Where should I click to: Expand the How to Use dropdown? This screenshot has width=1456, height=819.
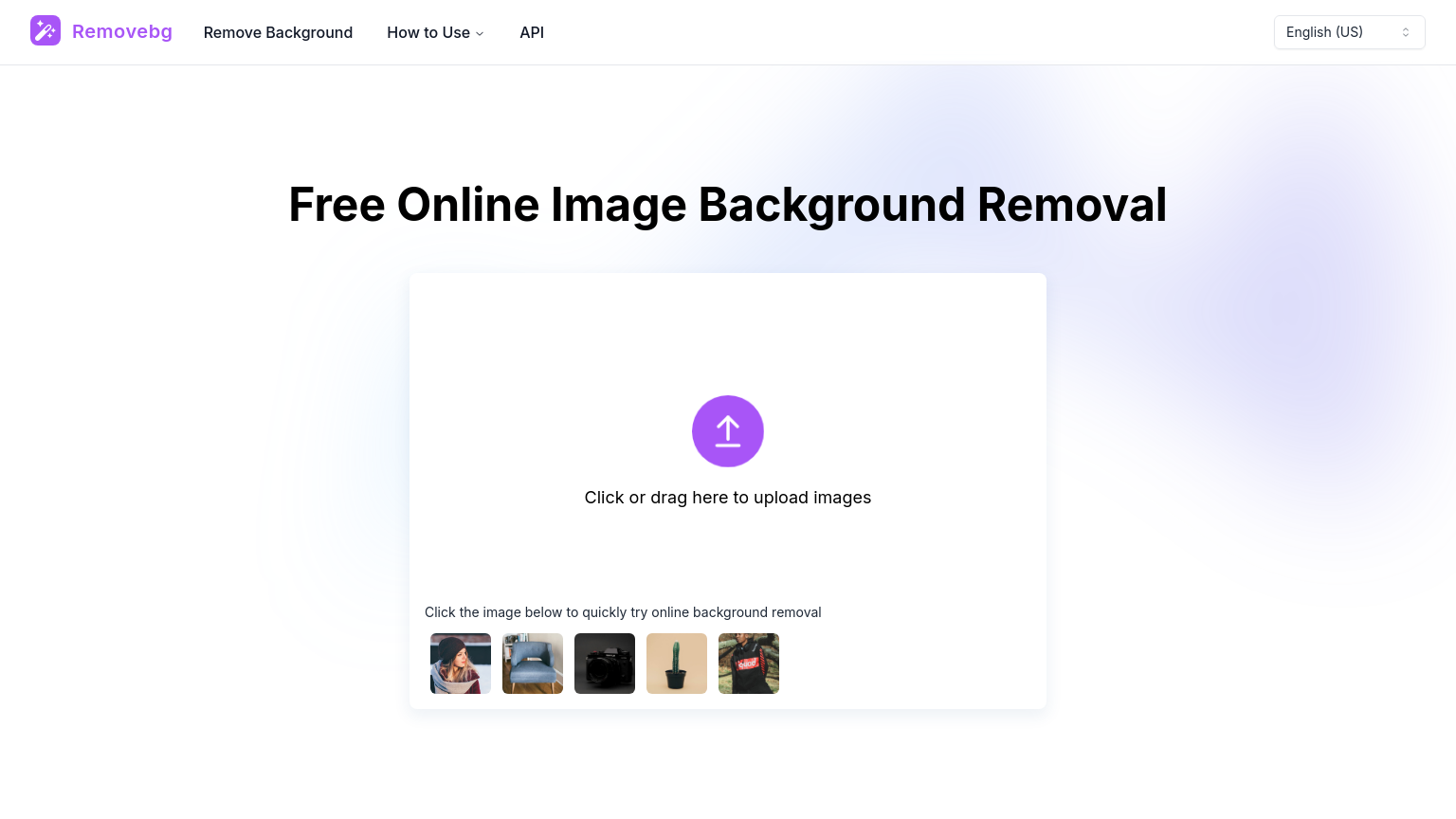[435, 32]
